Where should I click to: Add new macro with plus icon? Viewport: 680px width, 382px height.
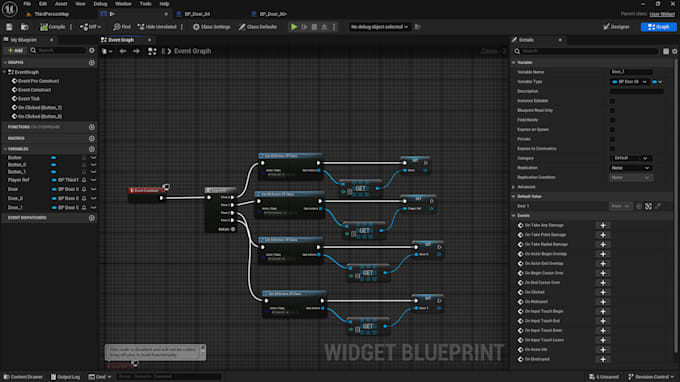click(92, 138)
